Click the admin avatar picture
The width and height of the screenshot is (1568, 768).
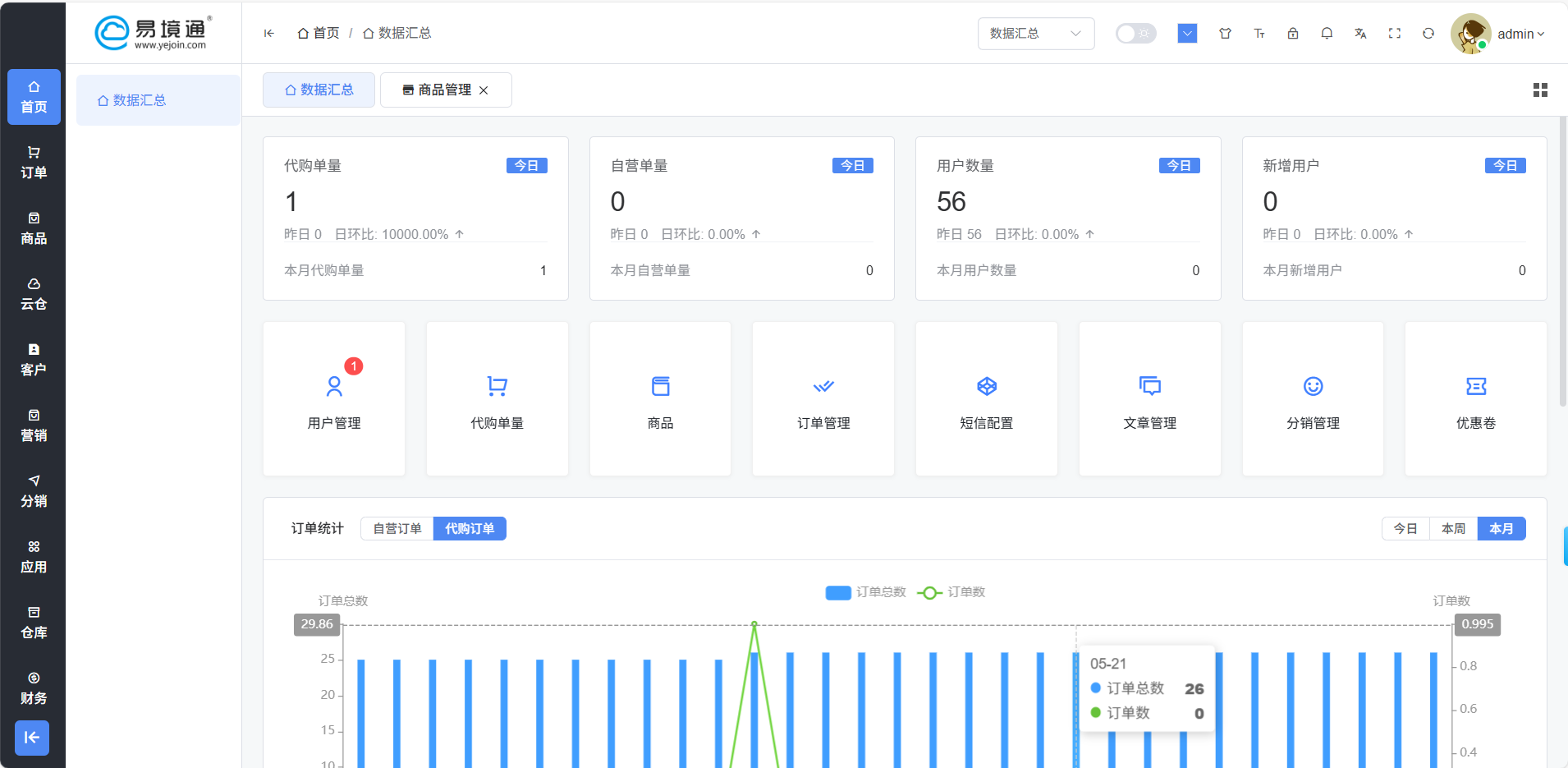(1470, 34)
